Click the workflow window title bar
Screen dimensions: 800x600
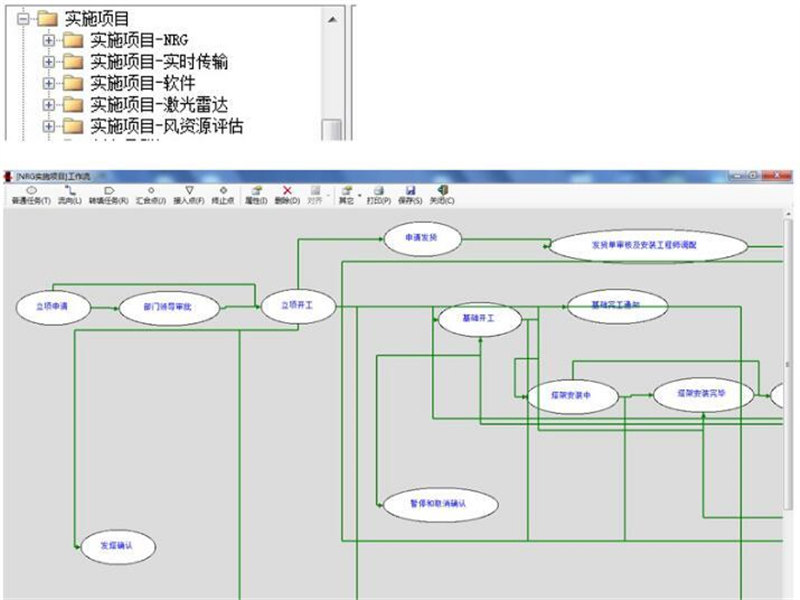(x=398, y=177)
